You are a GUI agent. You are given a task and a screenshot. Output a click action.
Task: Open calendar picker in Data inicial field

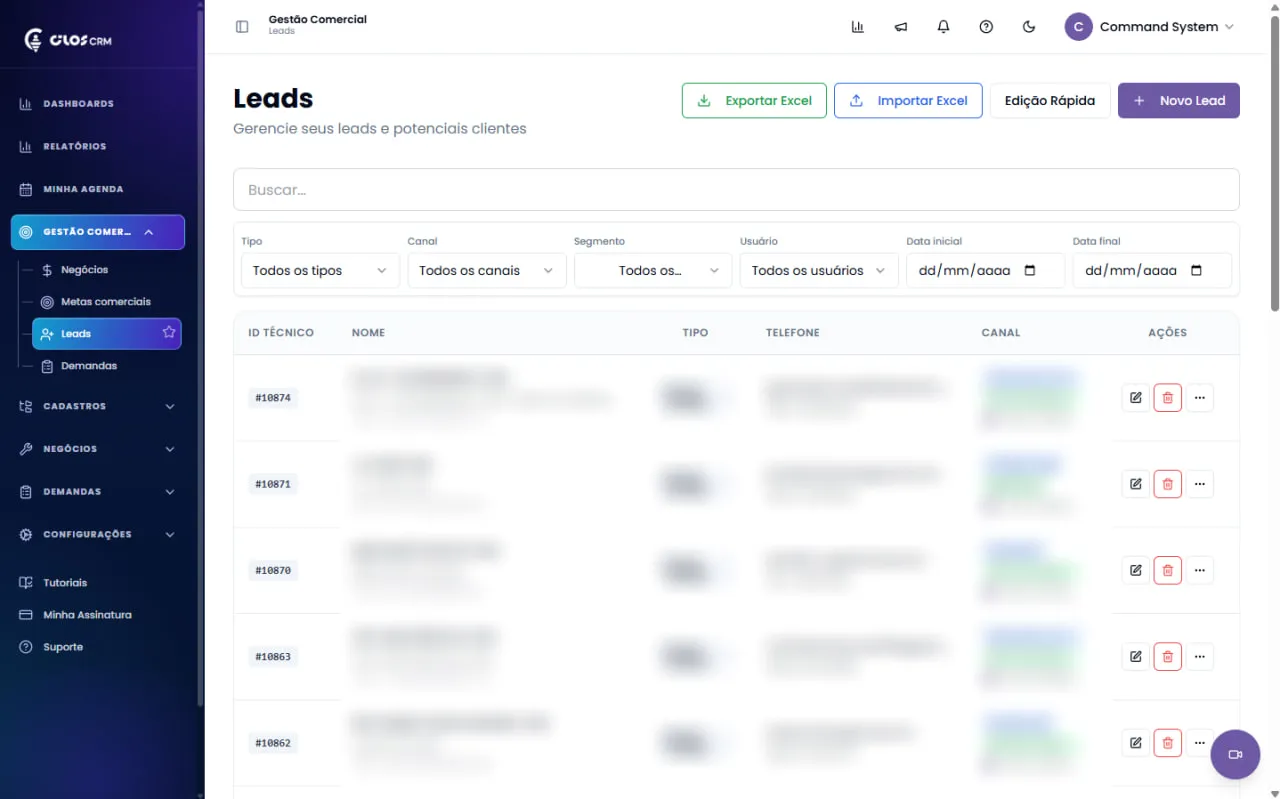pos(1031,271)
